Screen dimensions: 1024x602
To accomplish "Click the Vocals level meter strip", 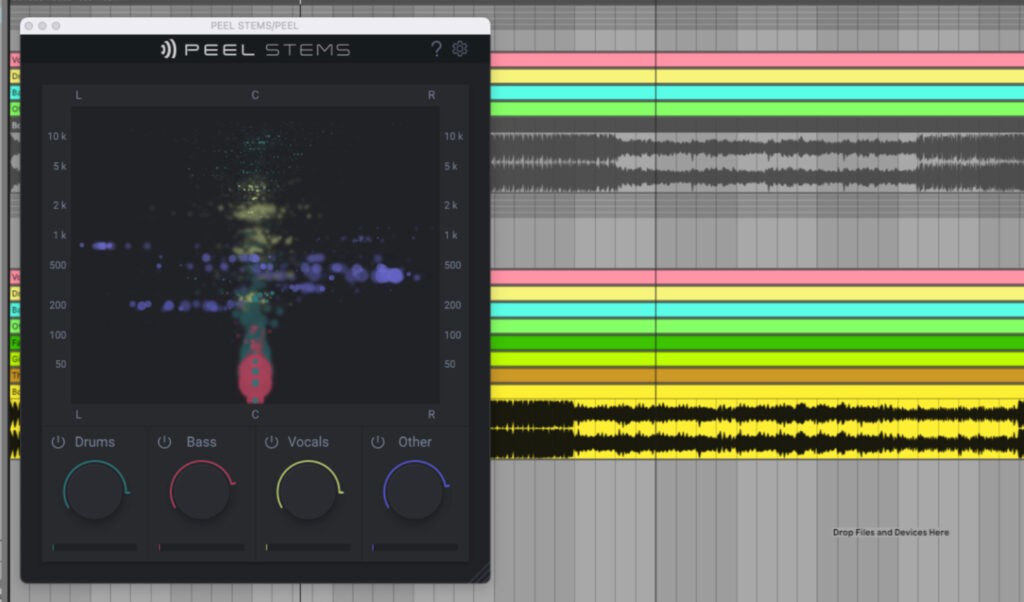I will coord(308,547).
